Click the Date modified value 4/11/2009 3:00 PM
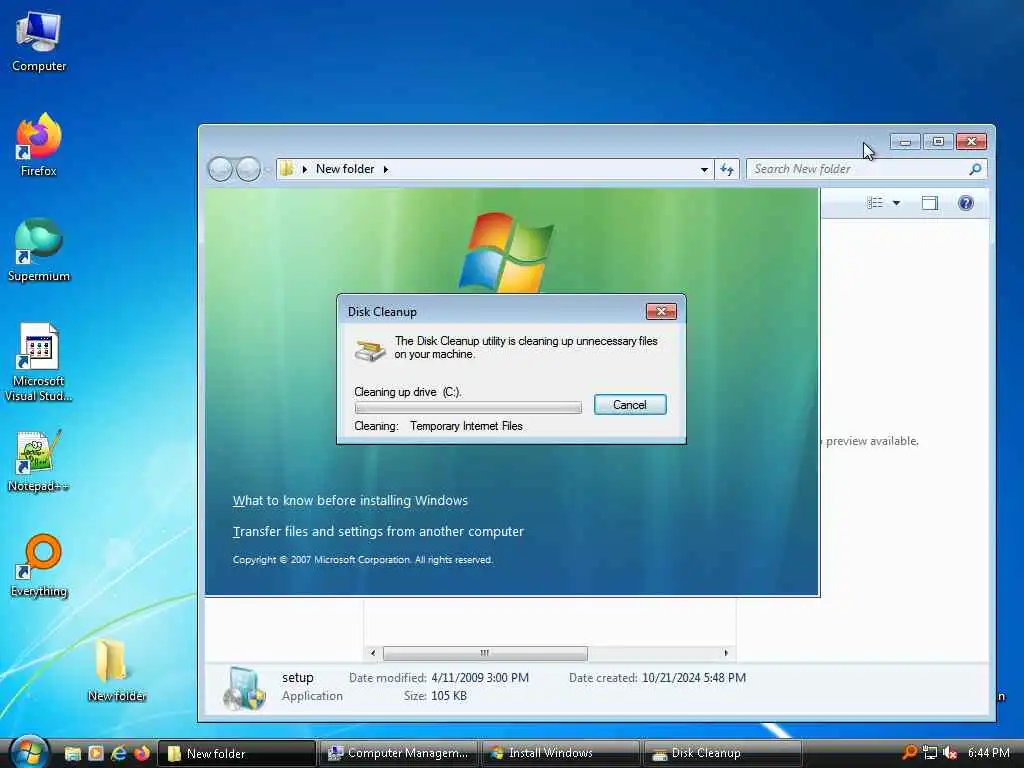Viewport: 1024px width, 768px height. click(x=480, y=678)
